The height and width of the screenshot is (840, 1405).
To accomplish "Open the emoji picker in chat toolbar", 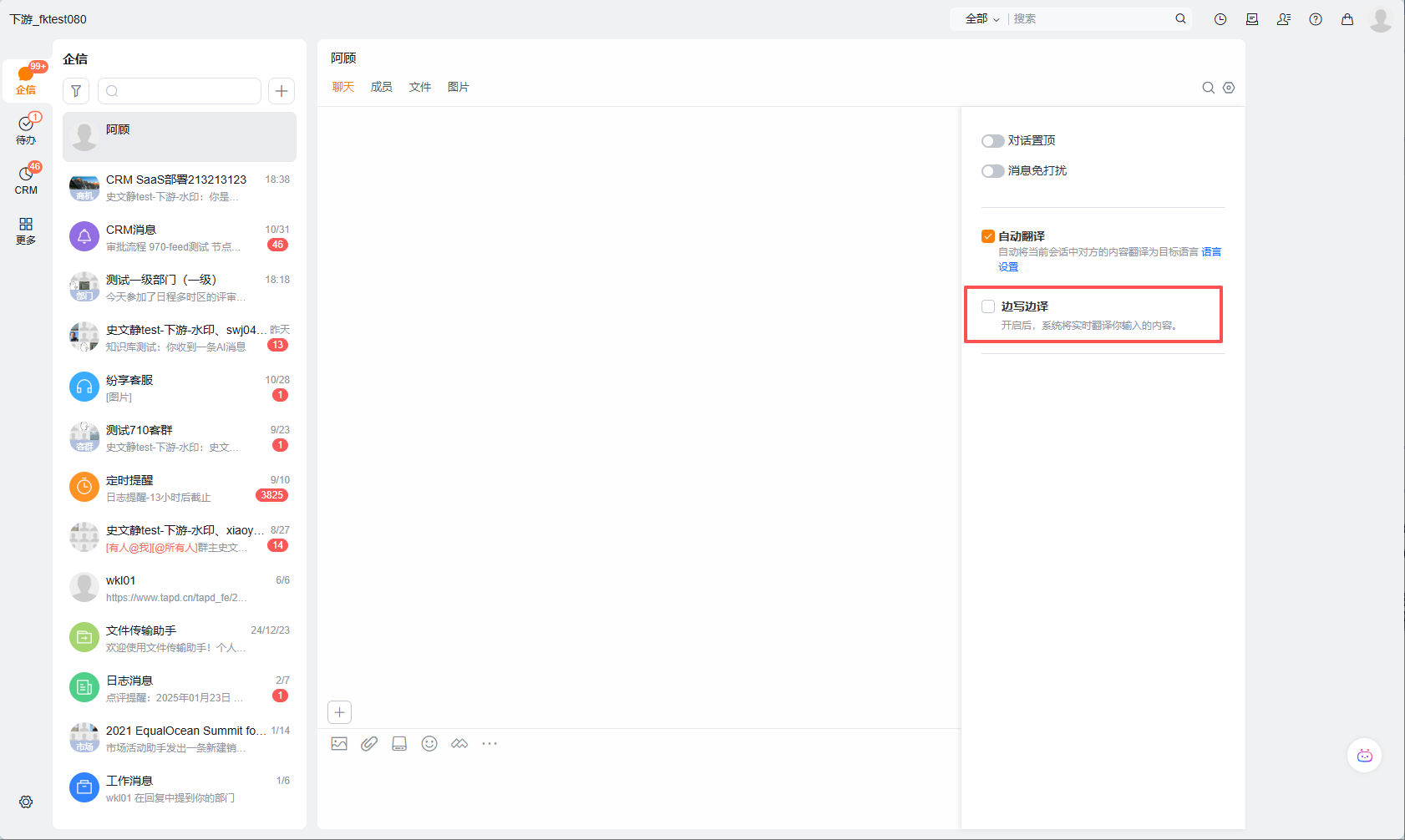I will (x=429, y=744).
